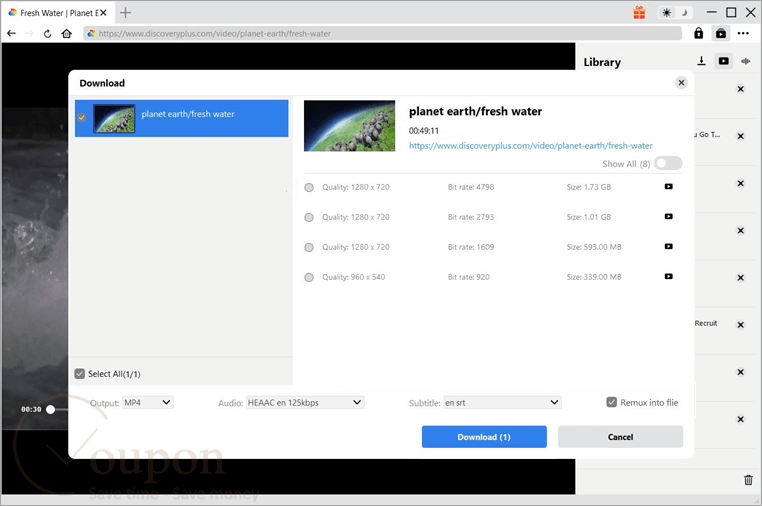The width and height of the screenshot is (762, 506).
Task: Open new tab with plus icon
Action: 125,13
